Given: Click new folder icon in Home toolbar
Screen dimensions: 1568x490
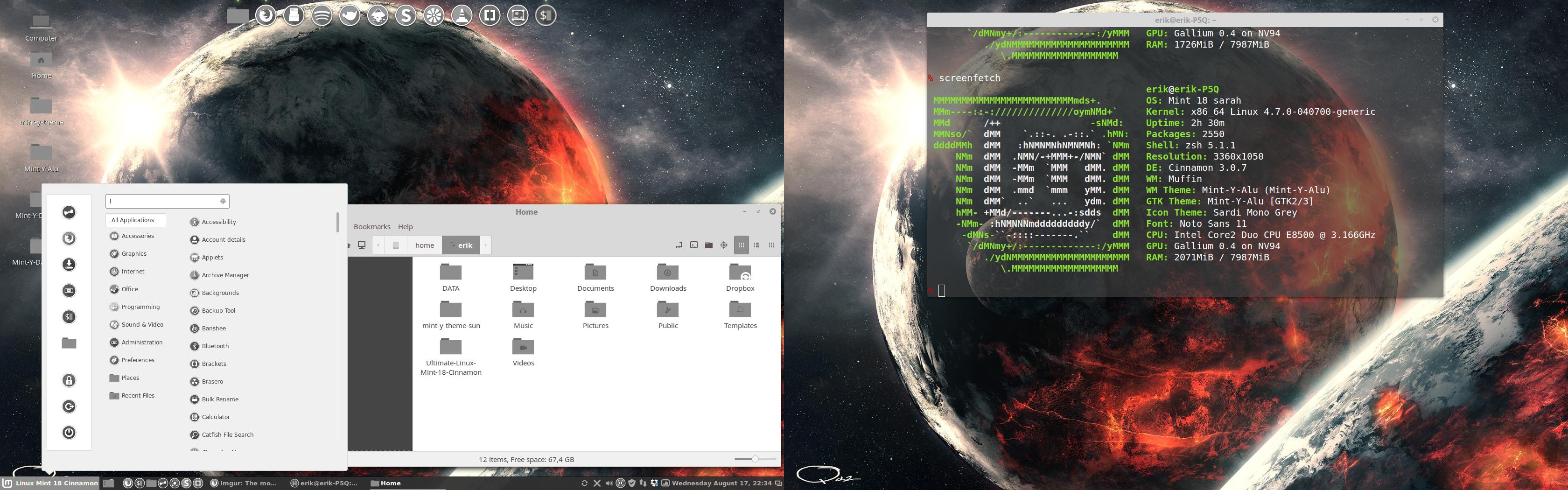Looking at the screenshot, I should click(708, 245).
